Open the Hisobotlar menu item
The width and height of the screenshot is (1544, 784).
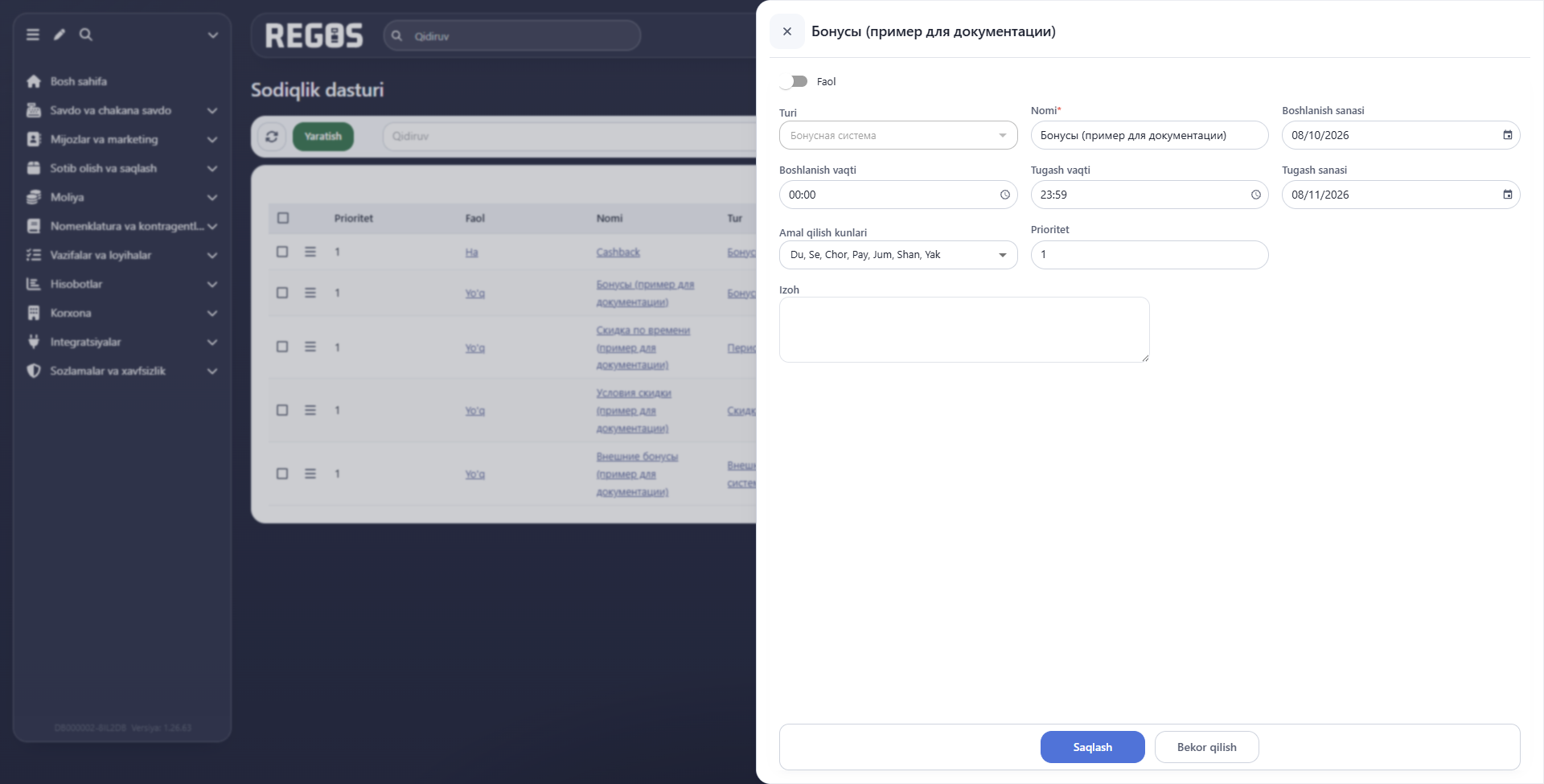click(122, 284)
